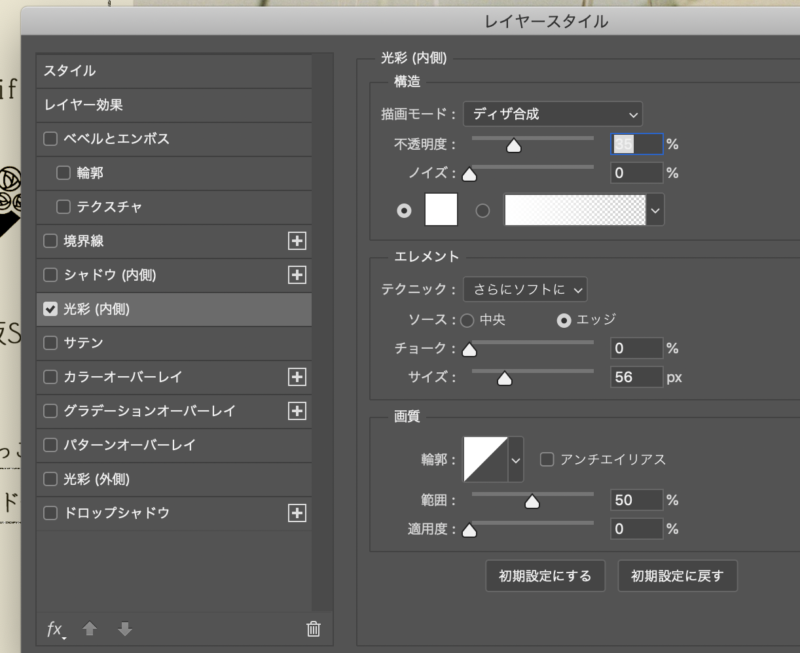Enable the グラデーションオーバーレイ checkbox
This screenshot has height=653, width=800.
pyautogui.click(x=50, y=411)
